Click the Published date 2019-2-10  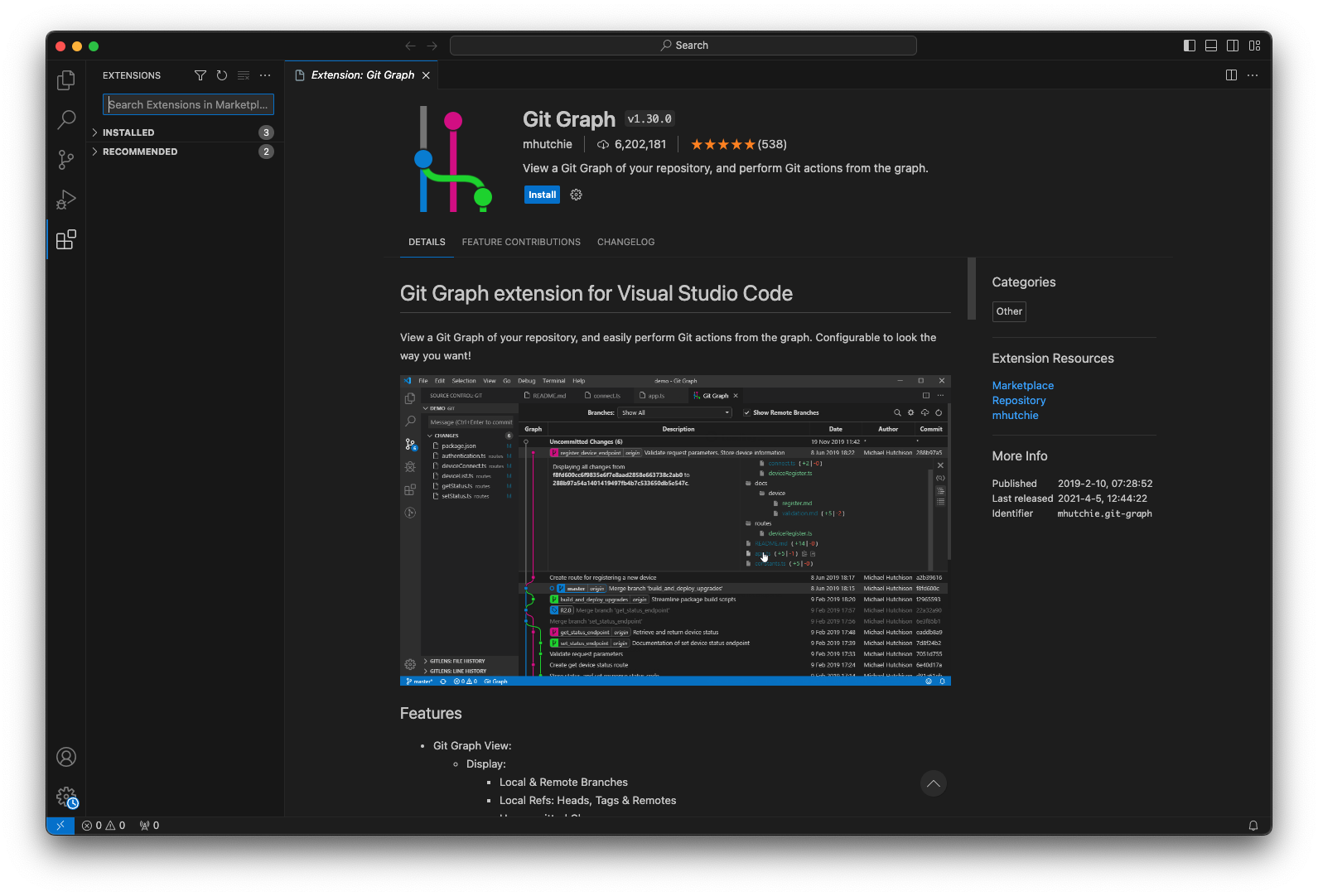pyautogui.click(x=1105, y=484)
